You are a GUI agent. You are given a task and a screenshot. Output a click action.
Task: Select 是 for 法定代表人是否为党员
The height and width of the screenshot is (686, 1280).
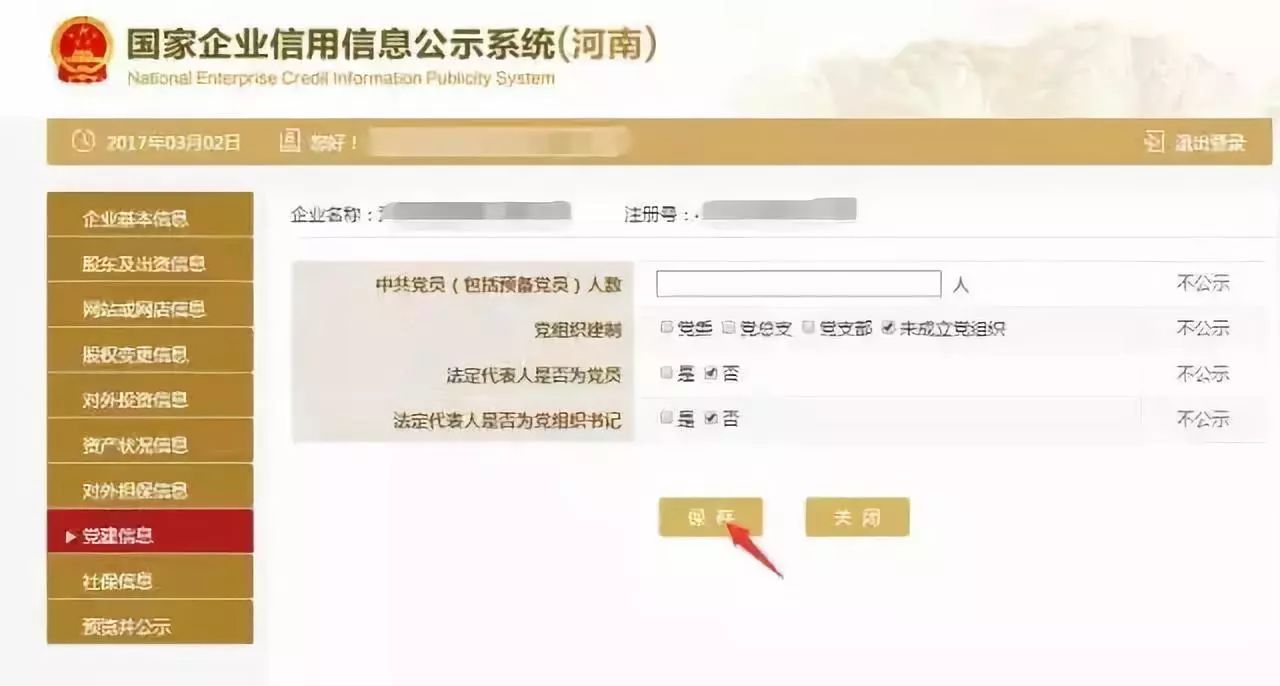(667, 373)
